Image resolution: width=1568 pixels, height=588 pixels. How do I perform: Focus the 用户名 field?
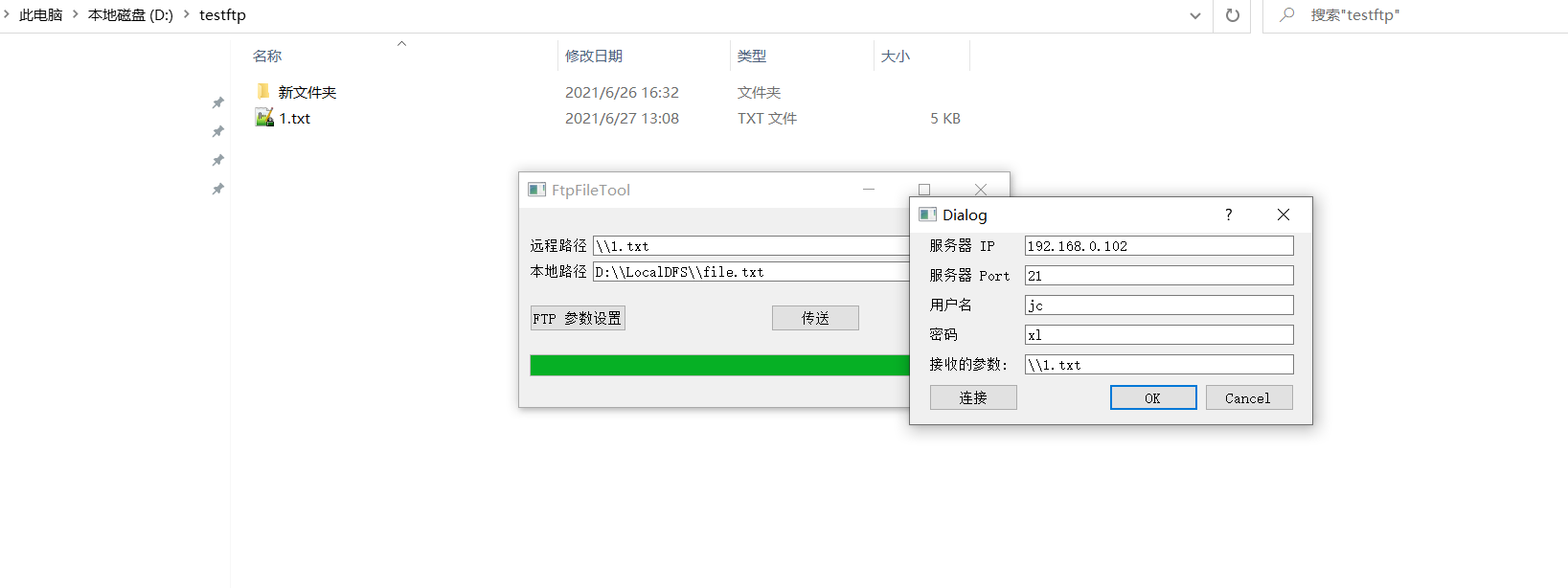pos(1159,305)
